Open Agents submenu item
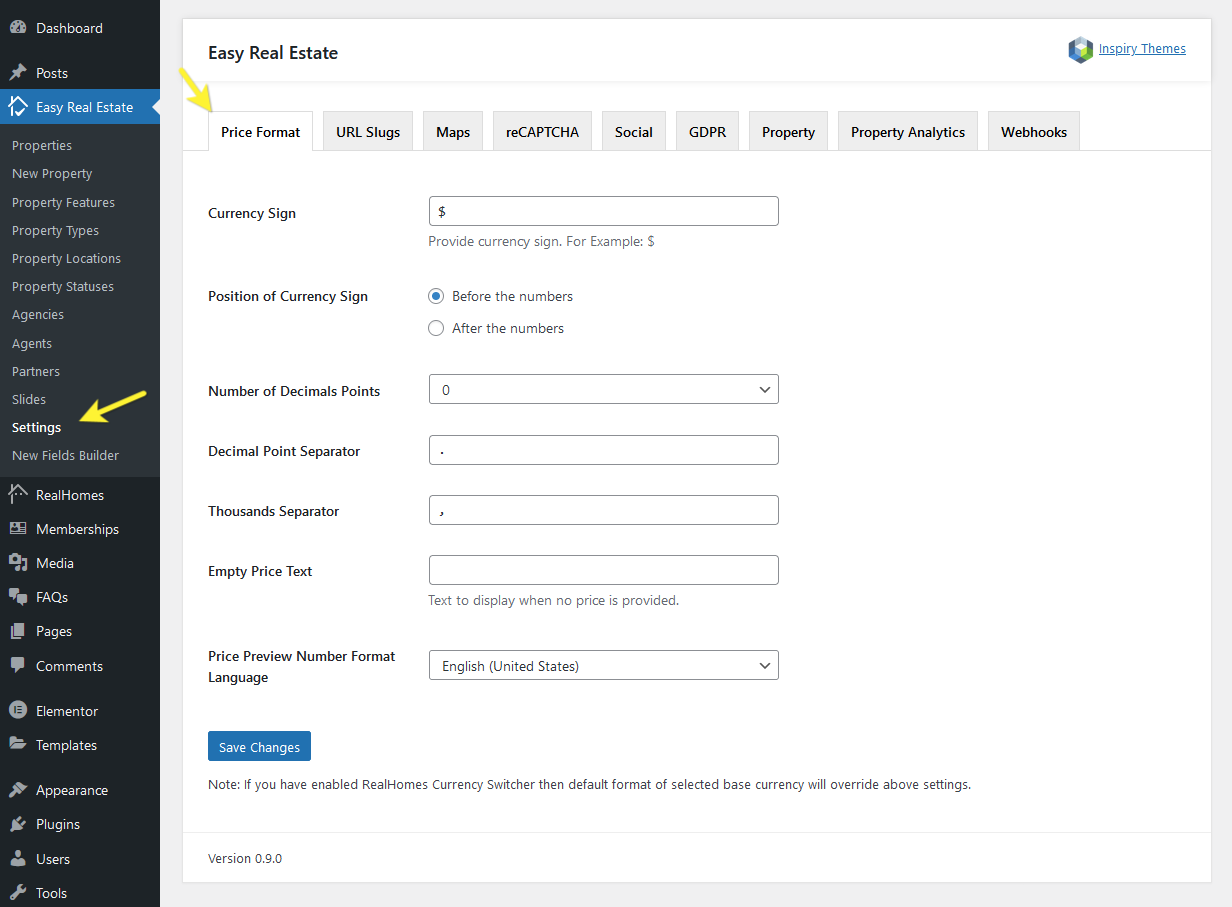Viewport: 1232px width, 907px height. 32,343
